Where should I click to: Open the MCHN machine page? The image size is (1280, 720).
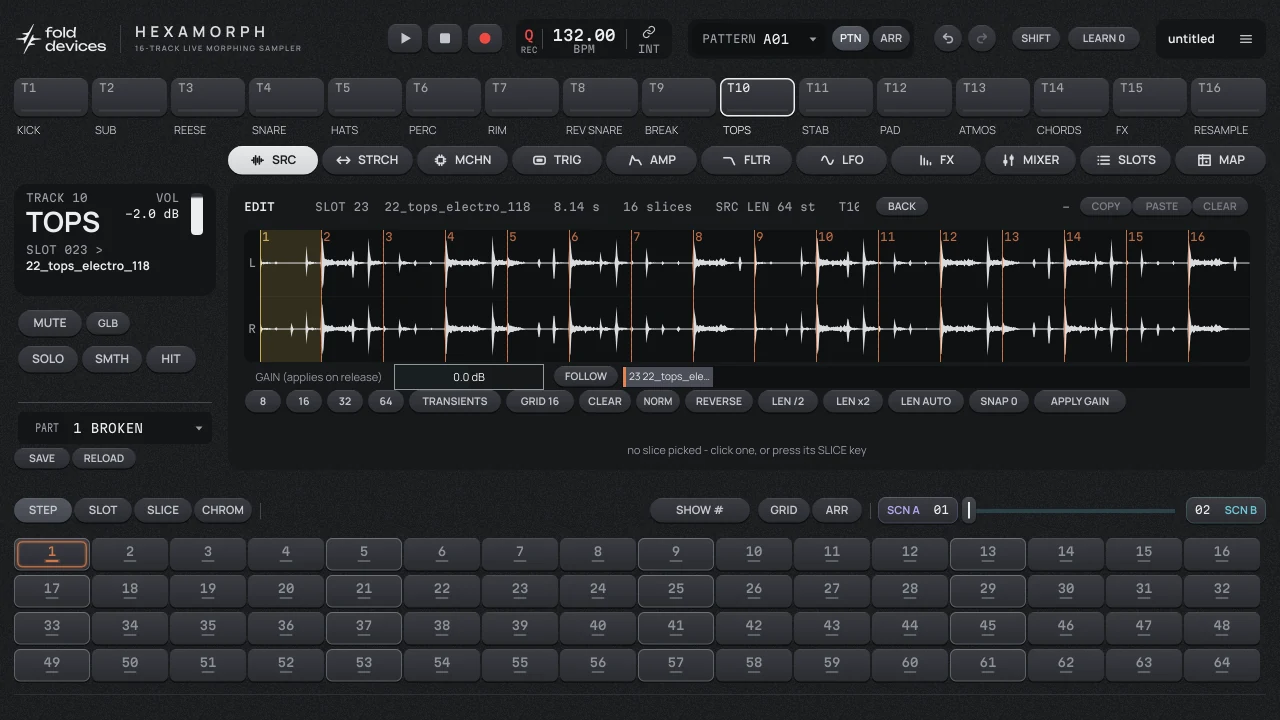coord(462,160)
